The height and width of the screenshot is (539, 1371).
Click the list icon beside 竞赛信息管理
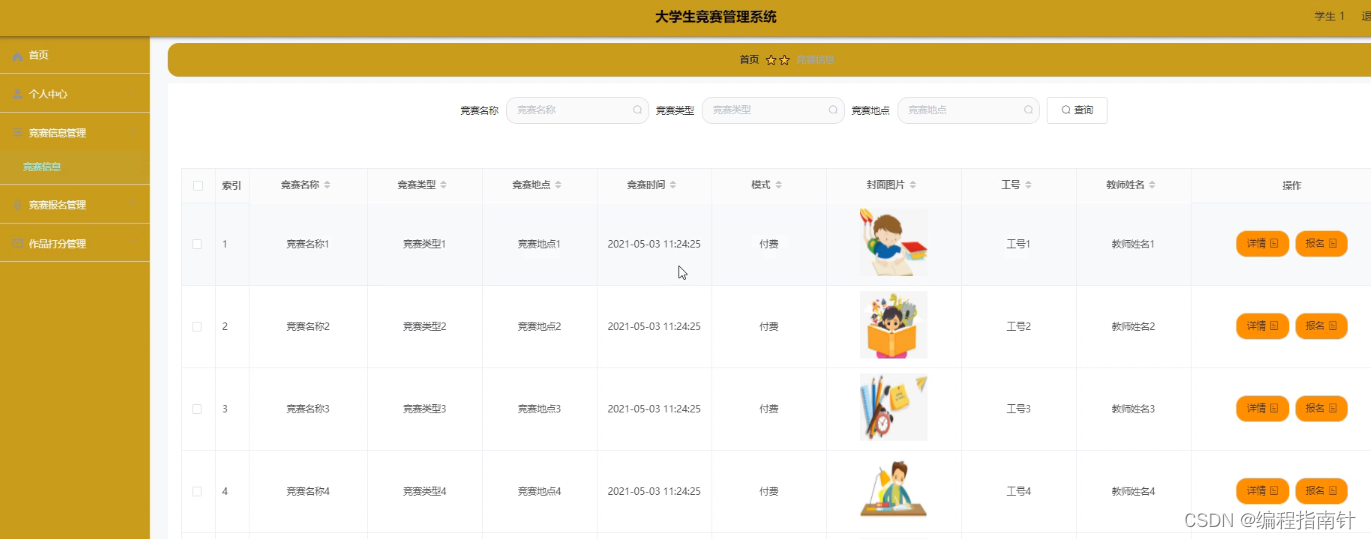(x=17, y=133)
